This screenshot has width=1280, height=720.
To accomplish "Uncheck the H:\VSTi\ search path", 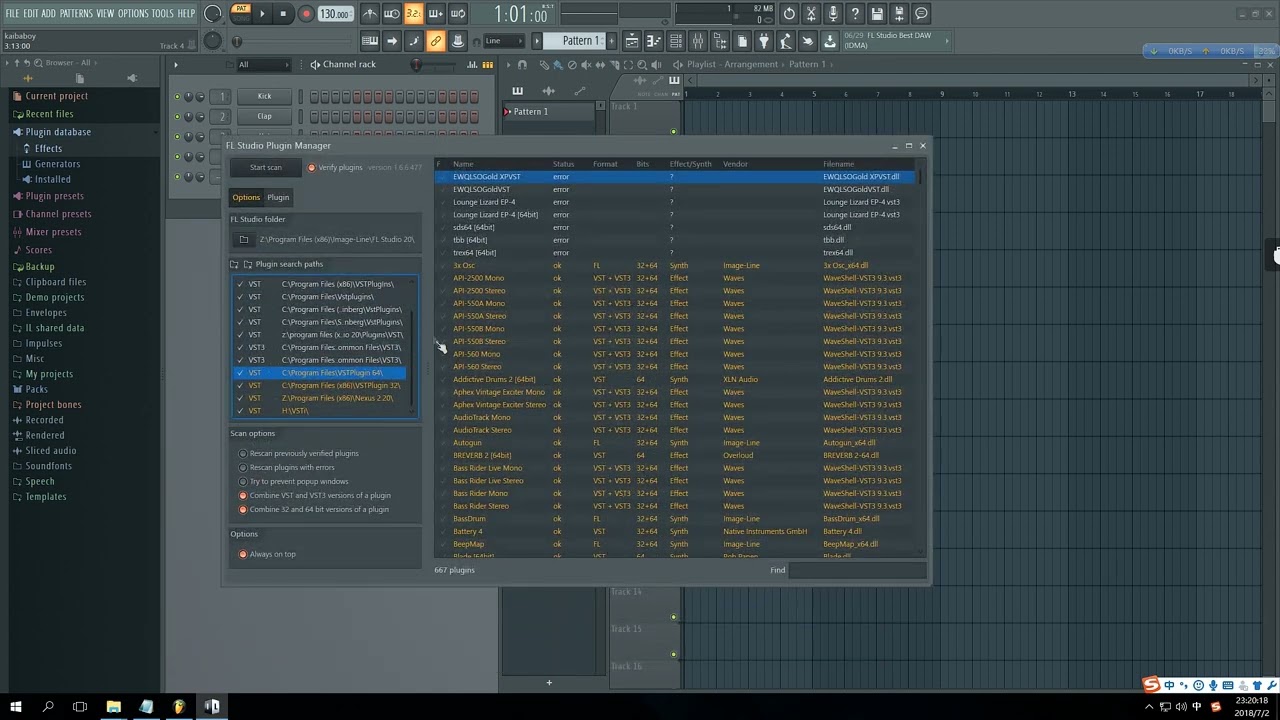I will click(240, 411).
